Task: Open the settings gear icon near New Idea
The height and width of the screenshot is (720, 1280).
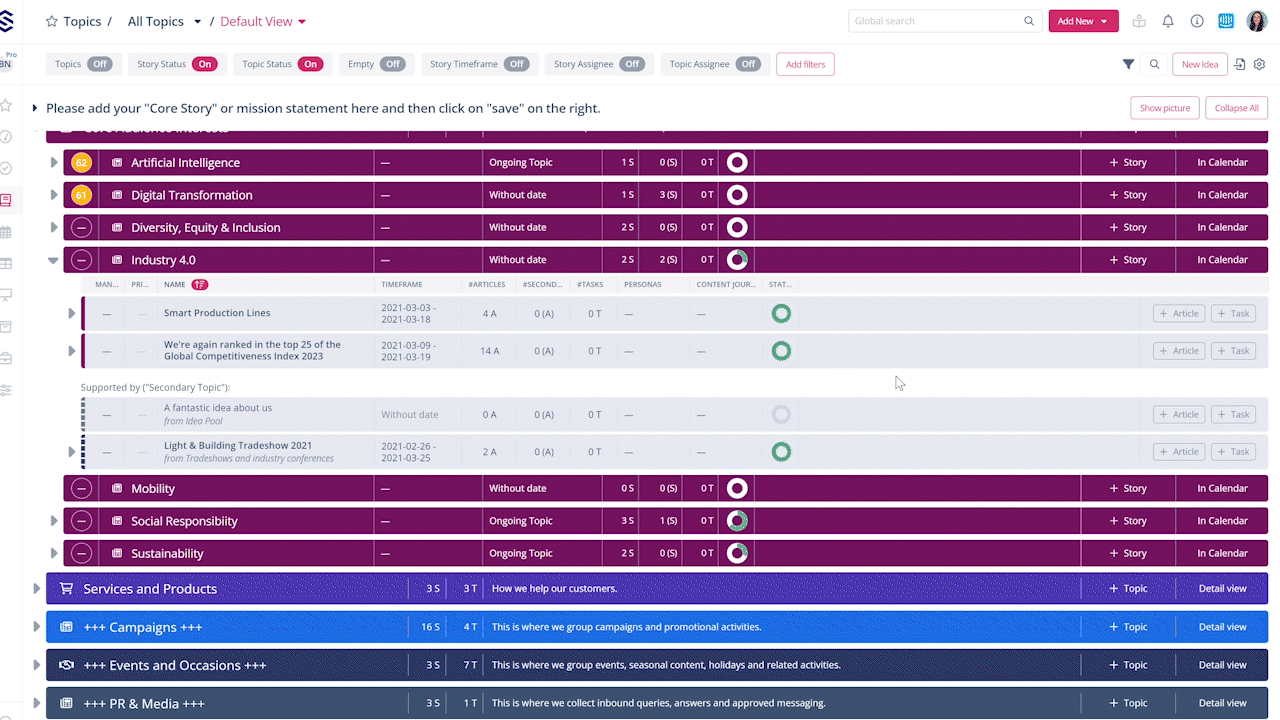Action: (1259, 64)
